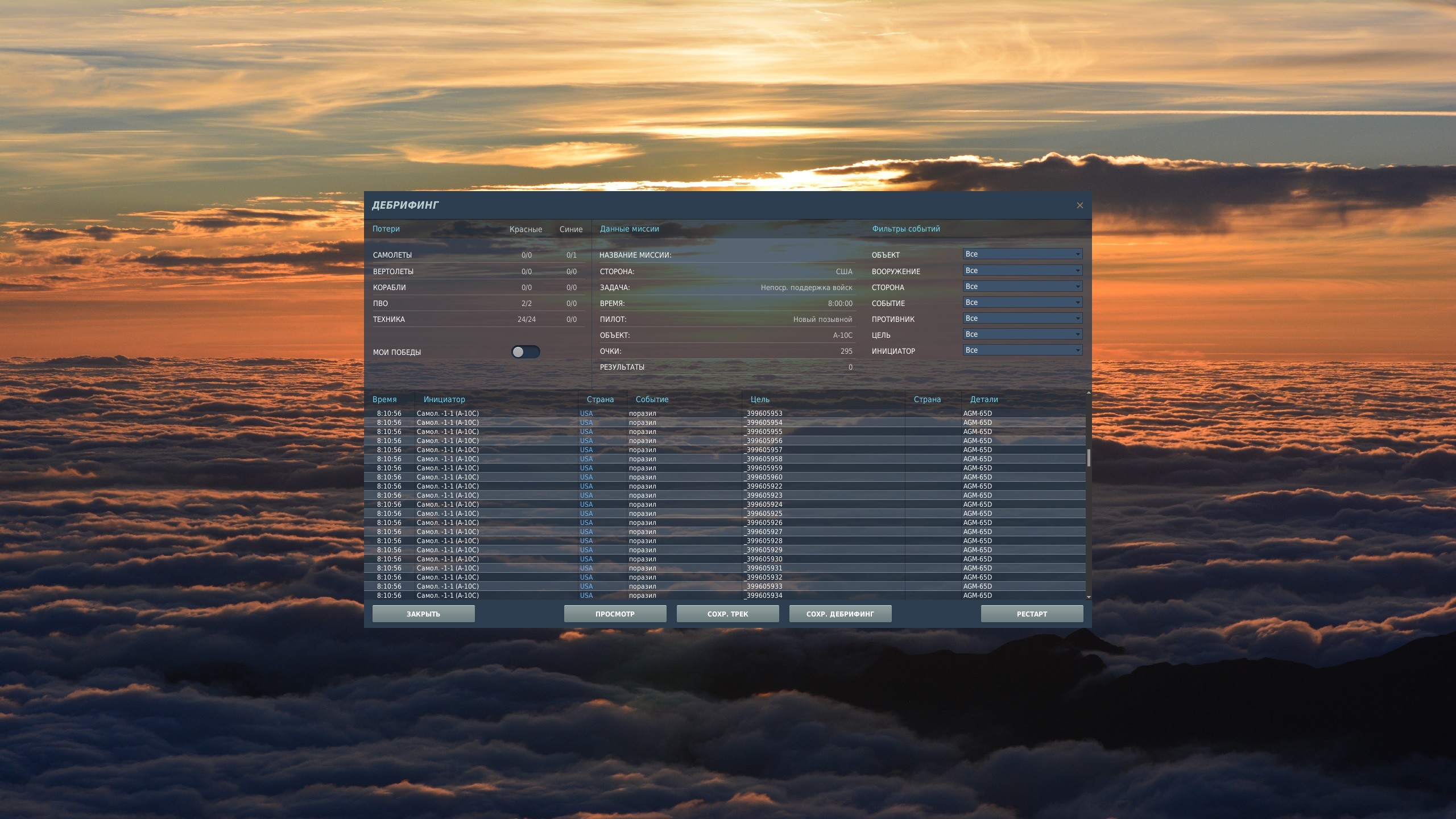Select event row with target _399605924
Viewport: 1456px width, 819px height.
coord(725,504)
